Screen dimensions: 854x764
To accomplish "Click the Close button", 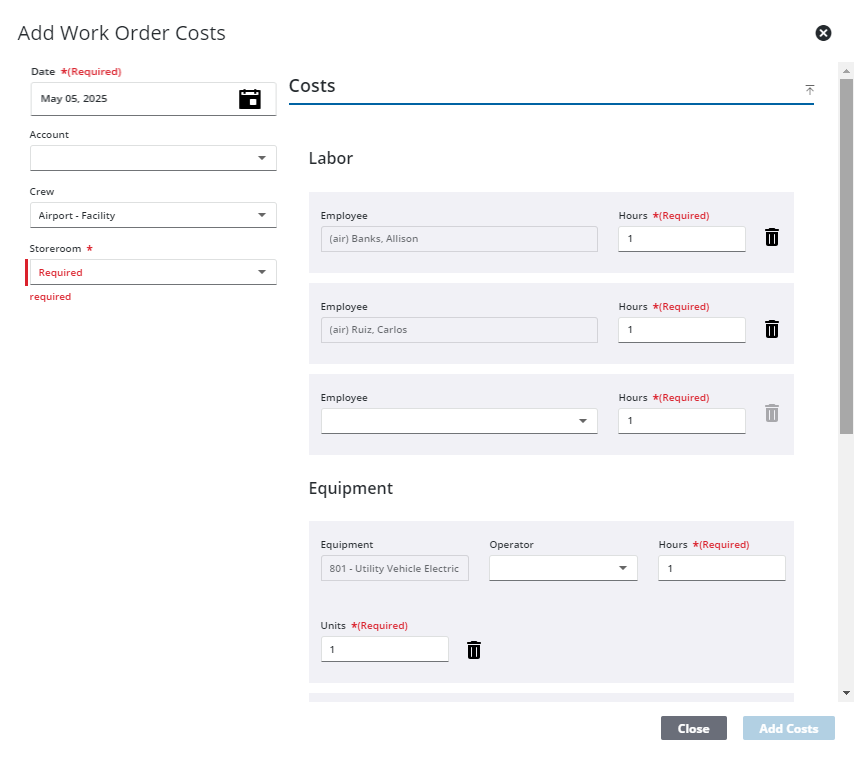I will click(693, 728).
